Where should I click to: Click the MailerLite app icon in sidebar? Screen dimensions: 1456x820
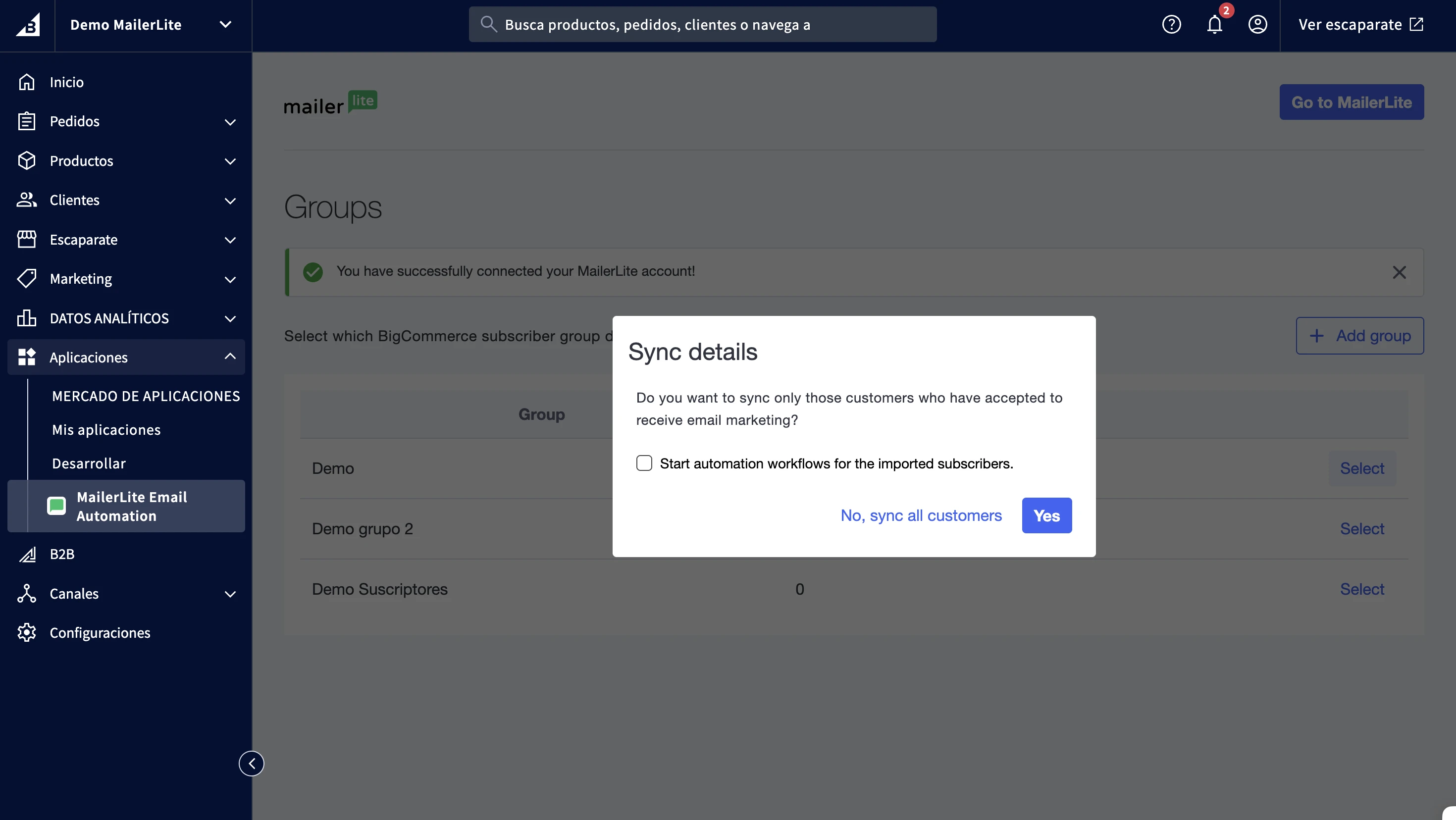point(56,506)
